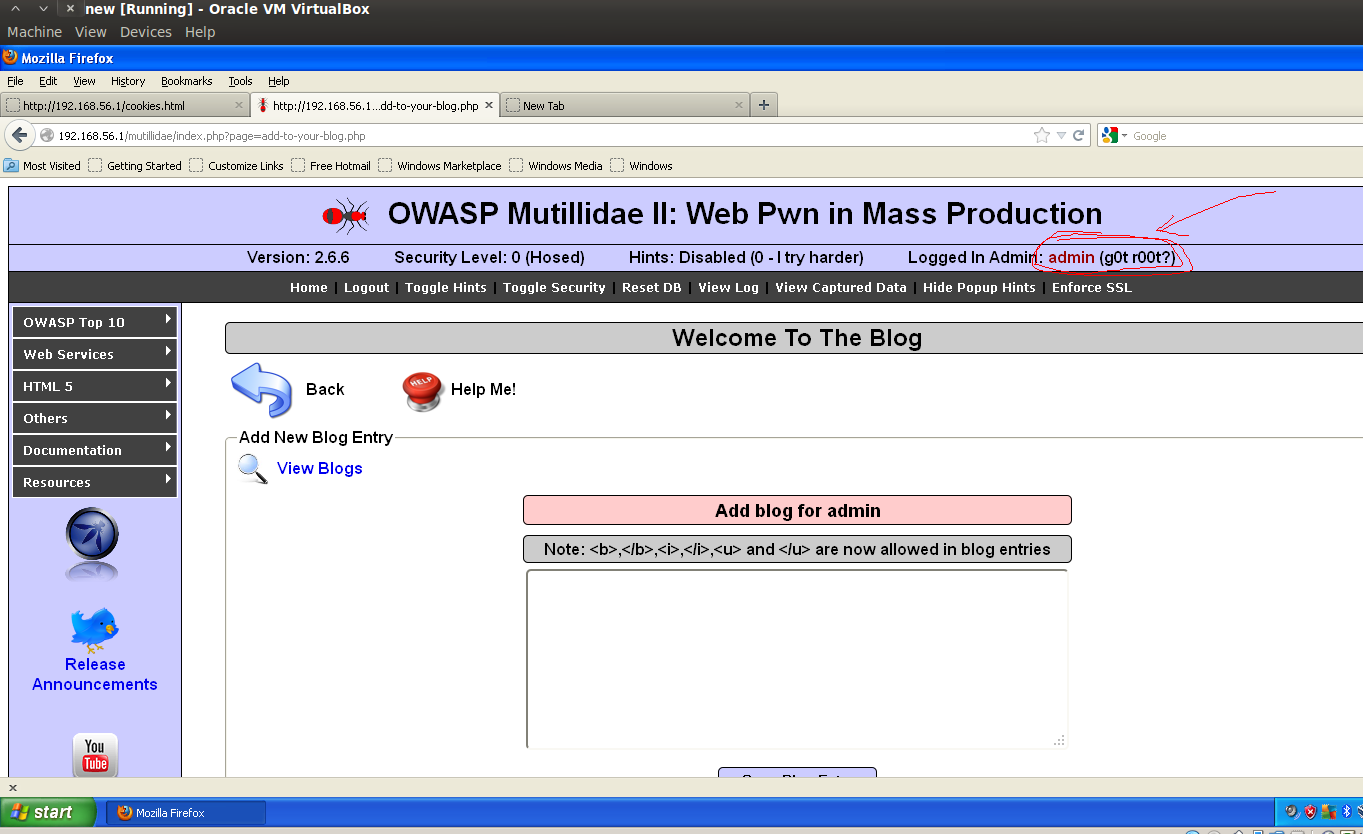The width and height of the screenshot is (1363, 834).
Task: Click the Twitter bird icon
Action: 94,629
